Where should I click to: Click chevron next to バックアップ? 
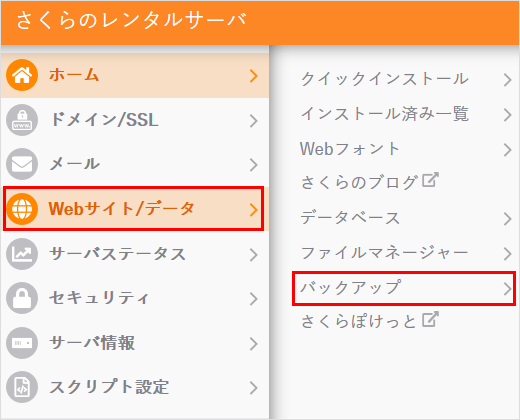tap(508, 289)
